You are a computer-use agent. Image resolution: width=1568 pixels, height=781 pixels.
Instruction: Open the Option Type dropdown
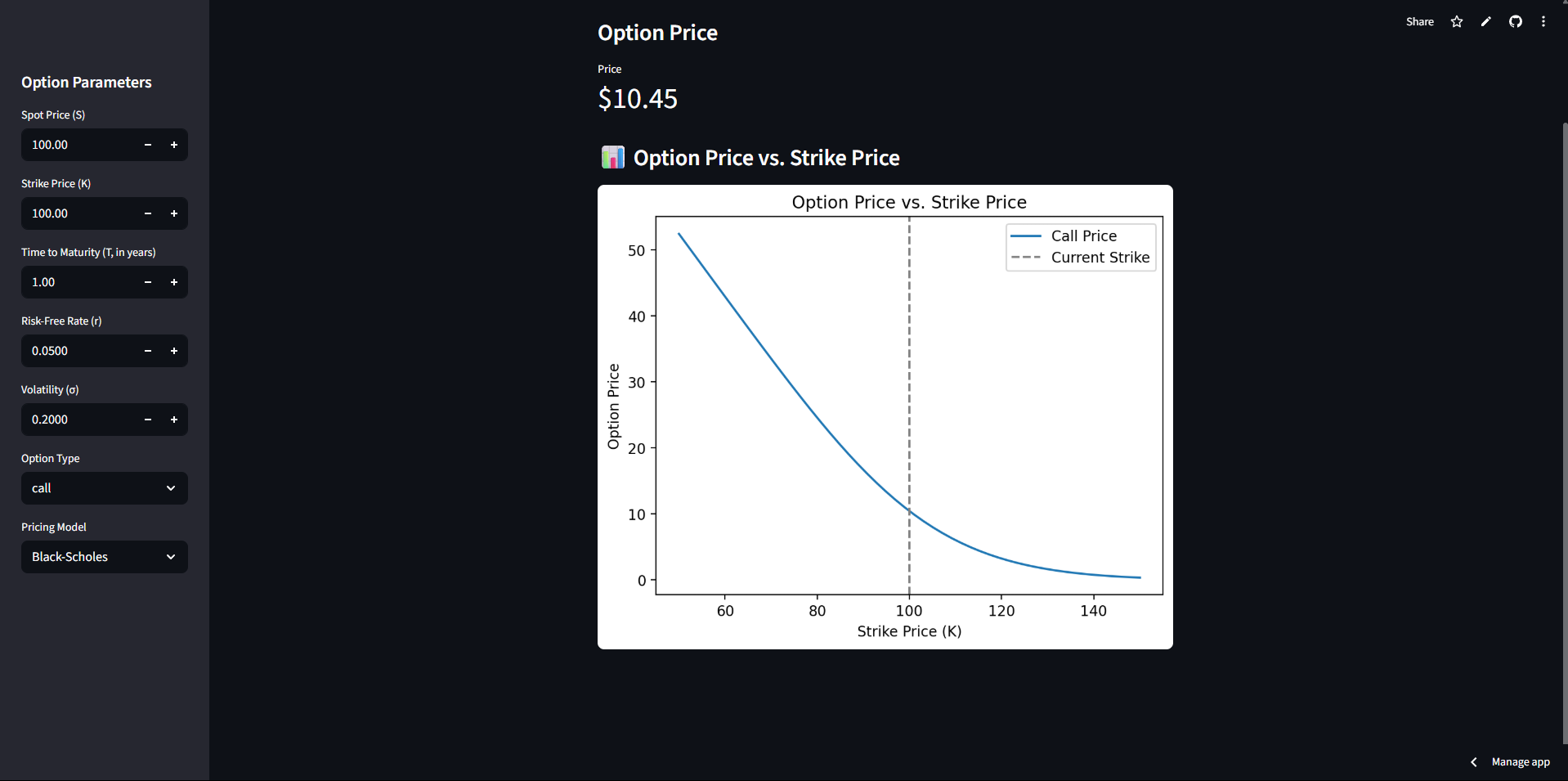click(104, 488)
